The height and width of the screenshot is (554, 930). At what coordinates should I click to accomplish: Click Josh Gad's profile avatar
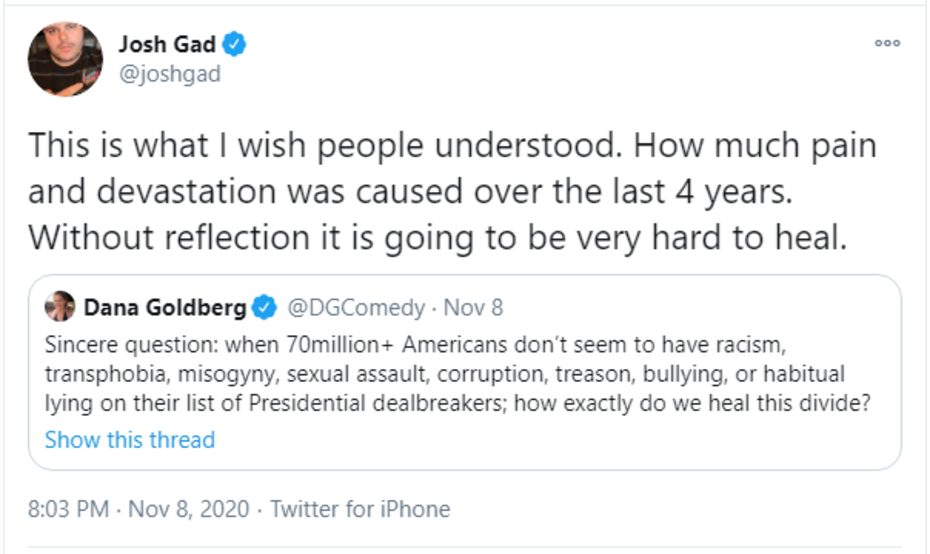65,59
